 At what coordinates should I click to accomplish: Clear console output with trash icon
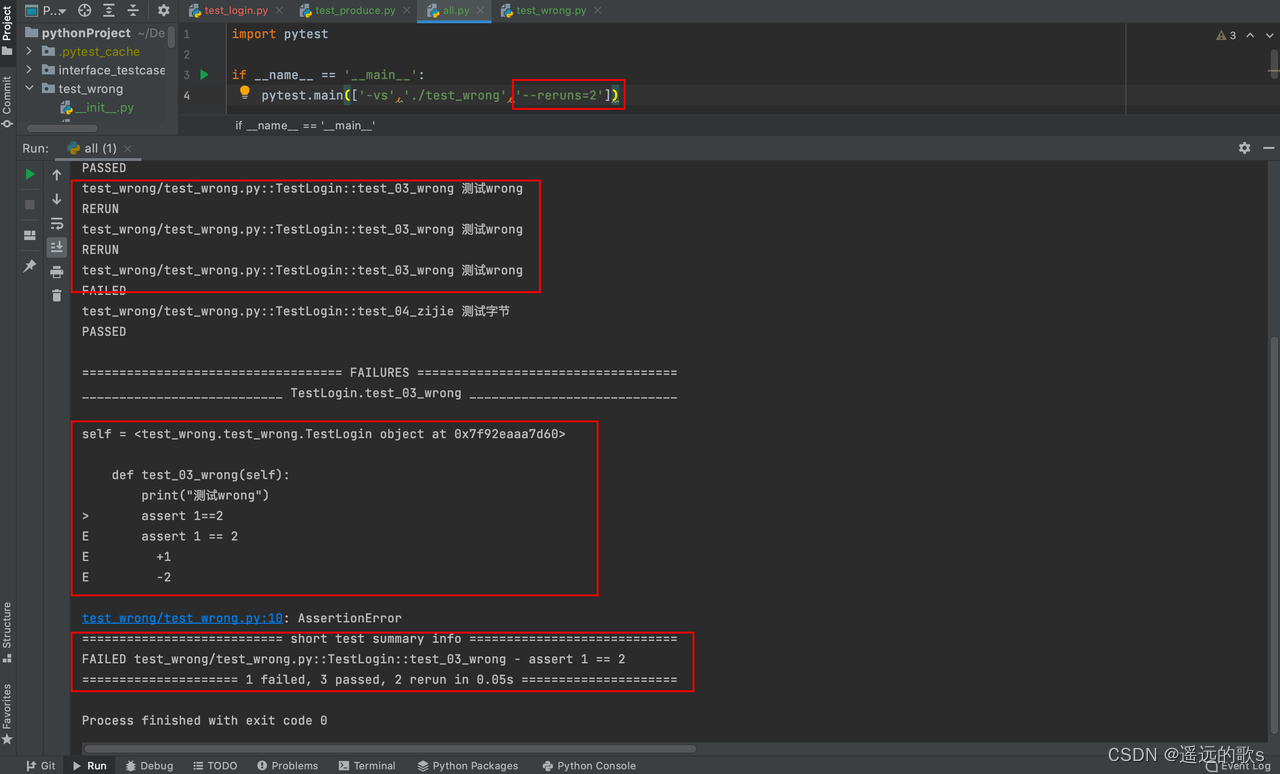coord(57,295)
